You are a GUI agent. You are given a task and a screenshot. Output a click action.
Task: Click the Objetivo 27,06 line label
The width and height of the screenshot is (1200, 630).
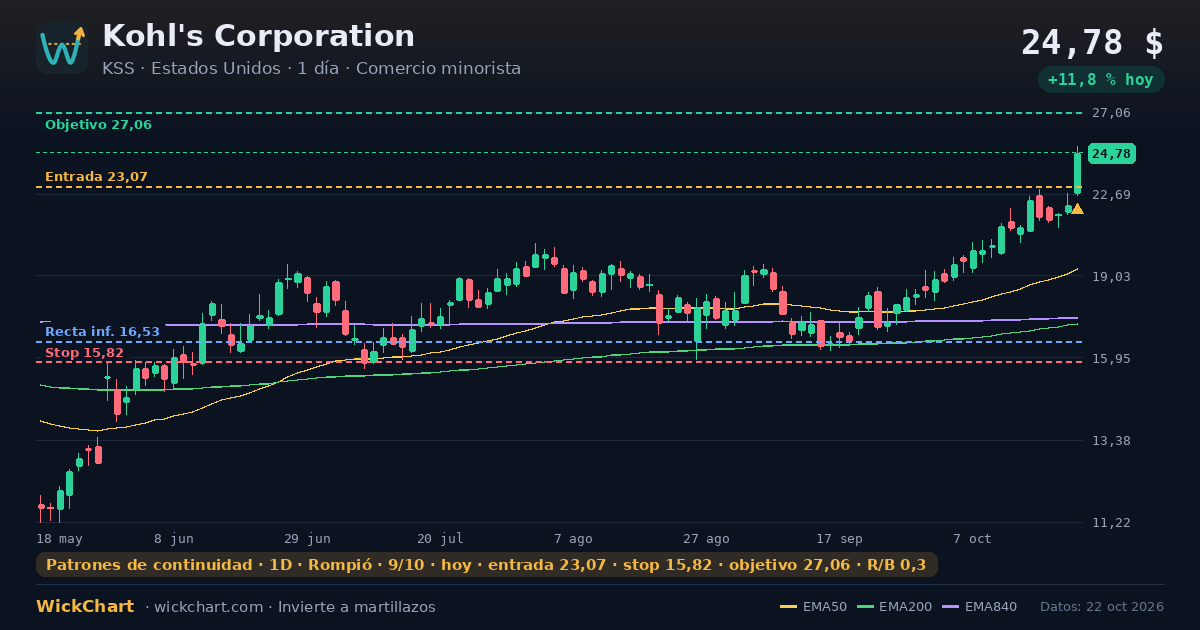98,125
